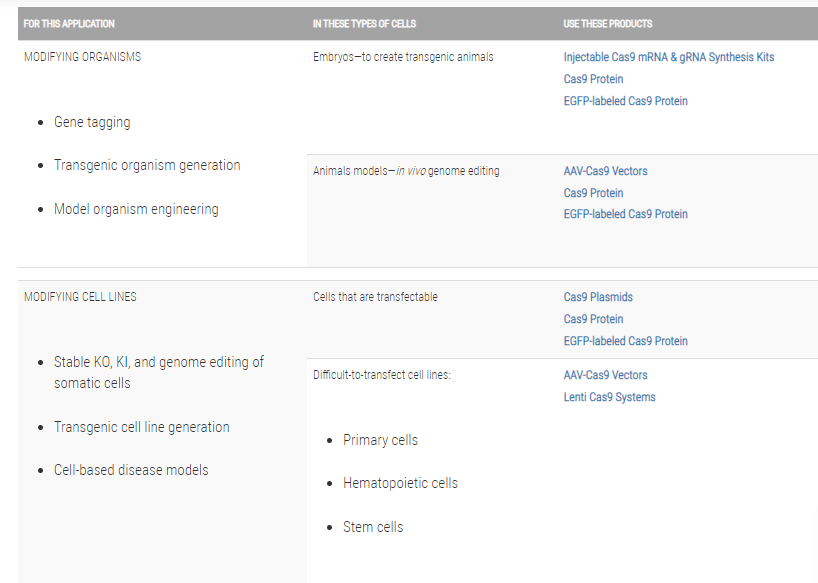Open Injectable Cas9 mRNA & gRNA Synthesis Kits link
818x583 pixels.
pyautogui.click(x=668, y=57)
